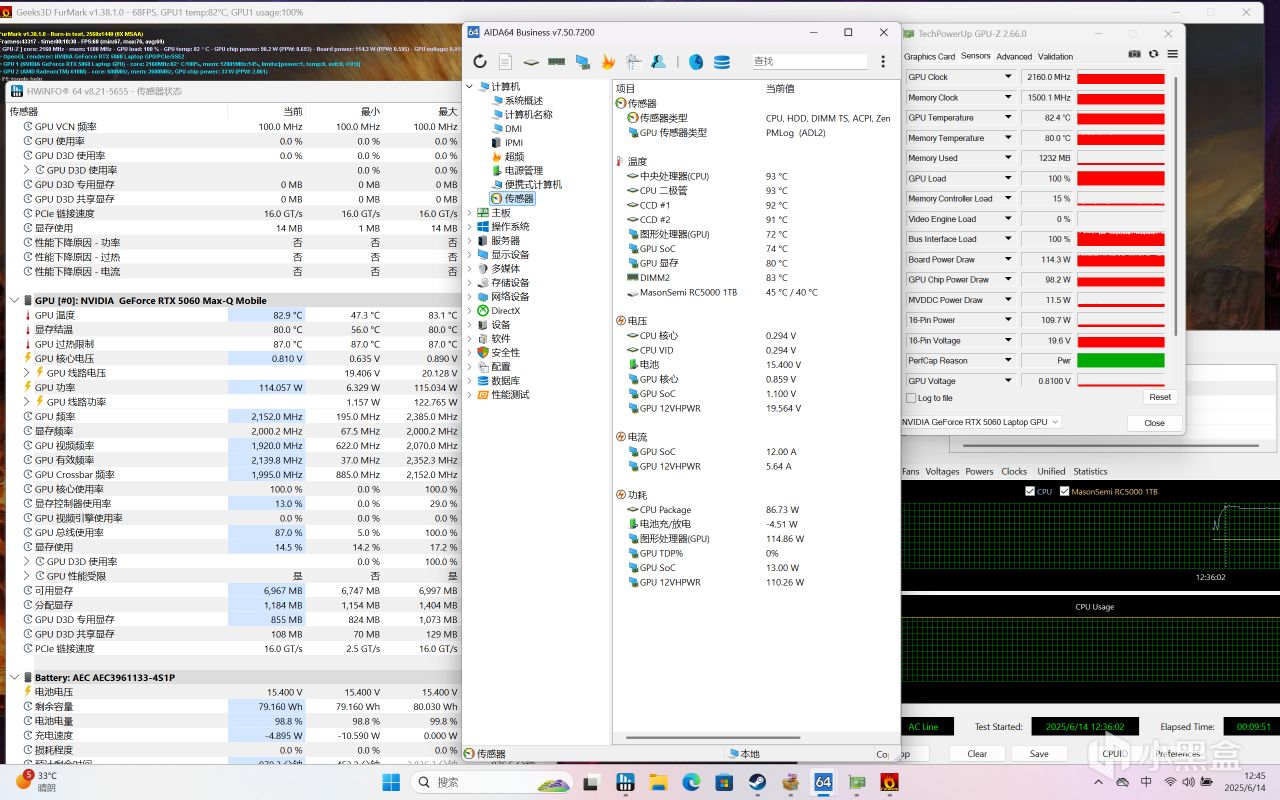Click the Reset button in GPU-Z

click(x=1159, y=397)
